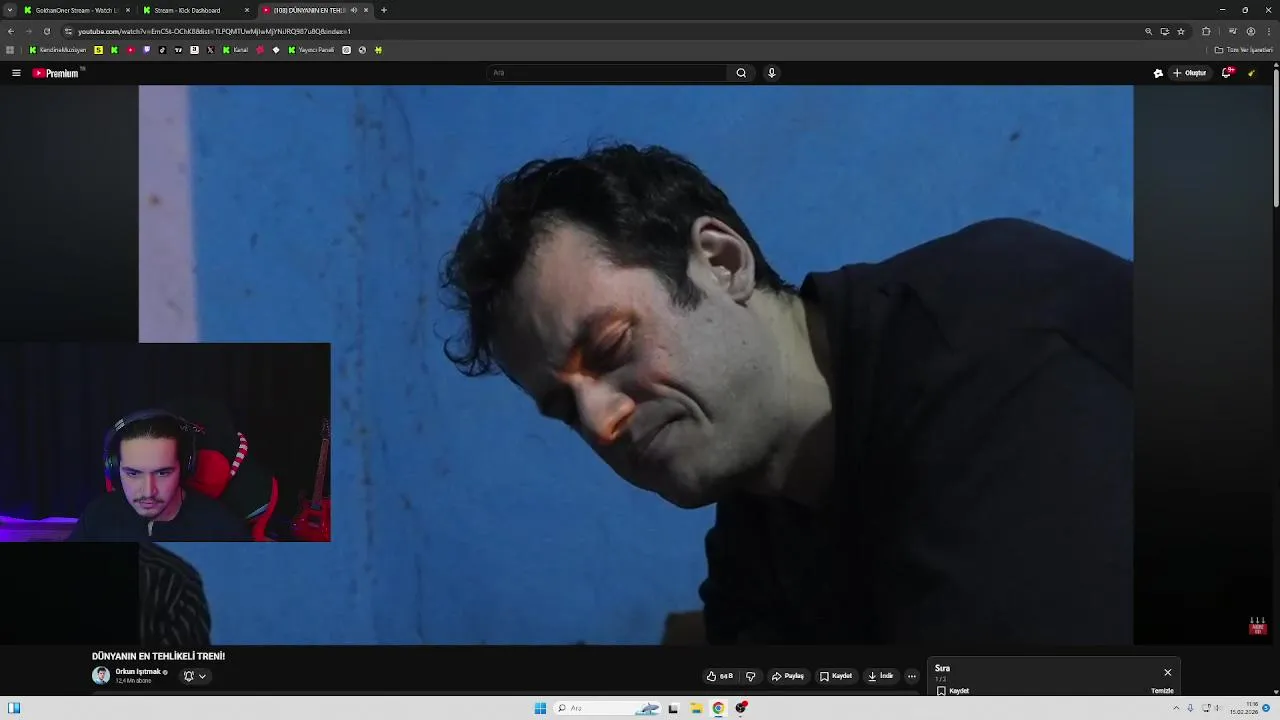Open Kanal bookmark in bookmarks bar
This screenshot has height=720, width=1280.
pos(236,50)
